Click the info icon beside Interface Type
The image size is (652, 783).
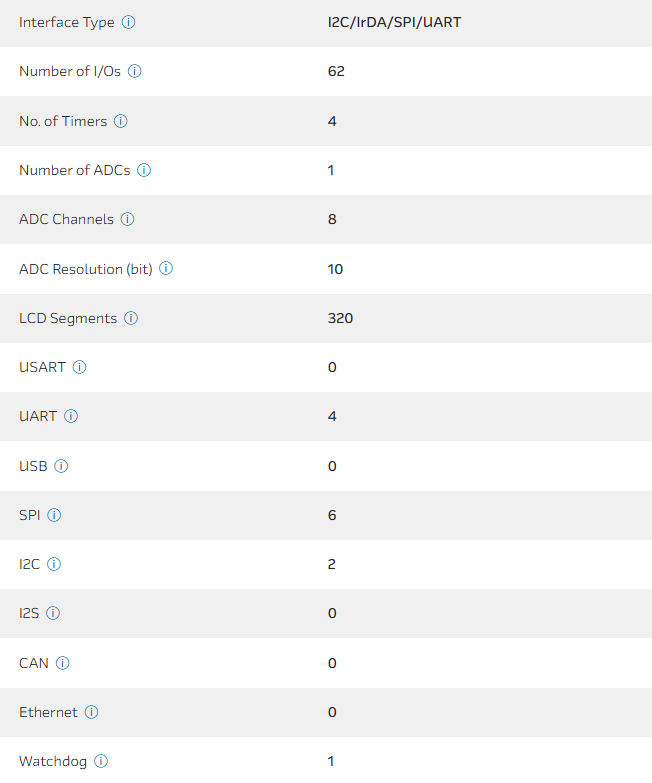click(128, 22)
